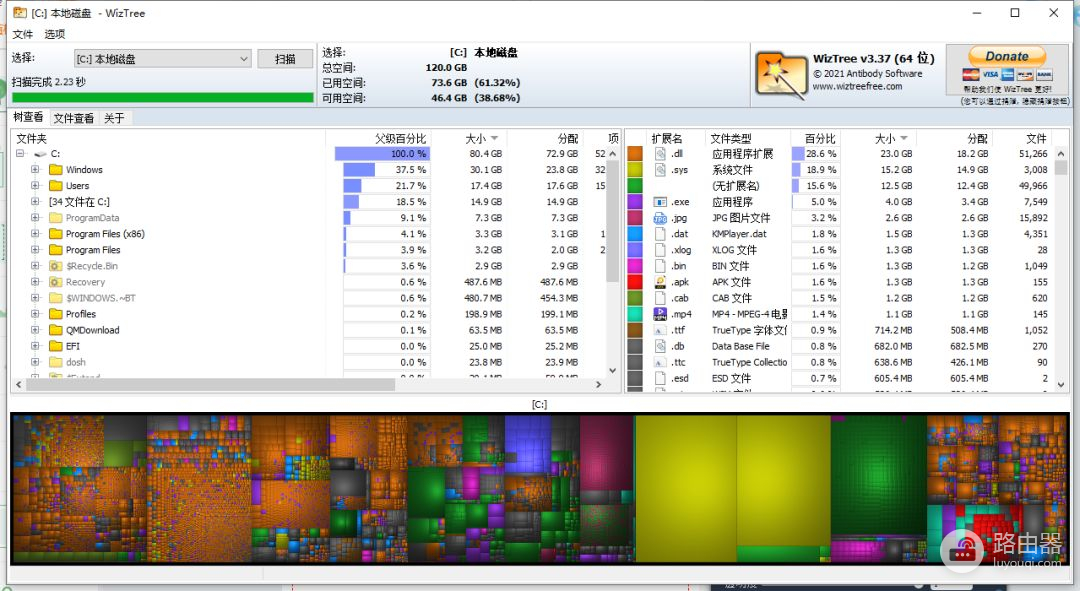This screenshot has height=591, width=1080.
Task: Click the Windows folder icon
Action: click(x=56, y=170)
